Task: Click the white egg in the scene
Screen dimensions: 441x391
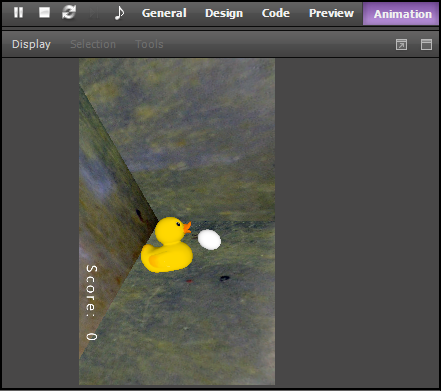Action: coord(209,239)
